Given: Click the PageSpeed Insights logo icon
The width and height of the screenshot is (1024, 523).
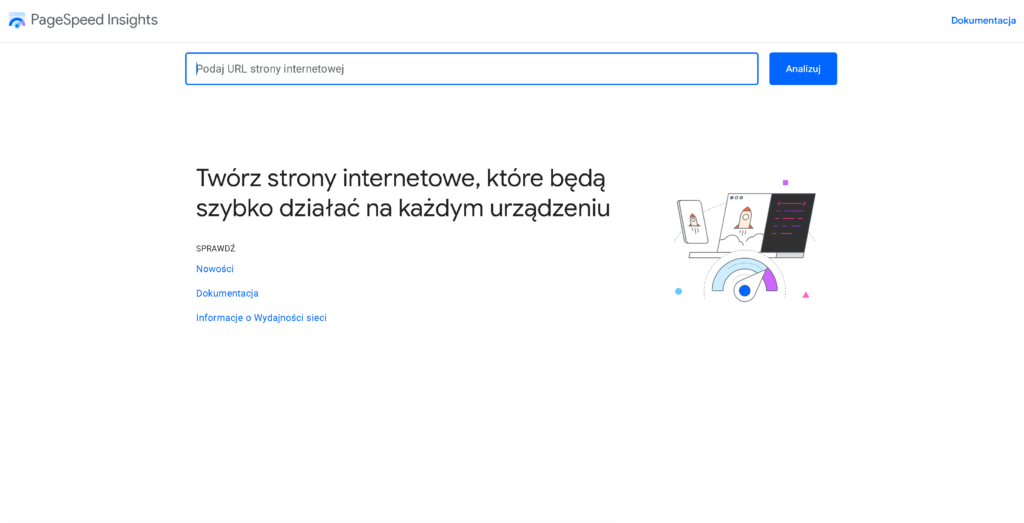Looking at the screenshot, I should pyautogui.click(x=17, y=20).
